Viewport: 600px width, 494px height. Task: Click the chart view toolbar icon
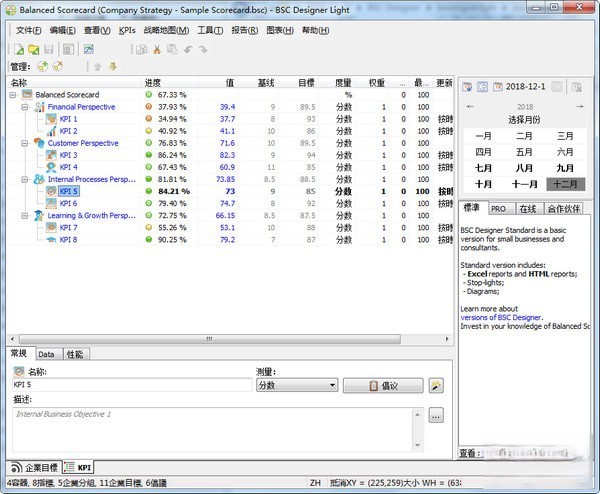(x=90, y=49)
